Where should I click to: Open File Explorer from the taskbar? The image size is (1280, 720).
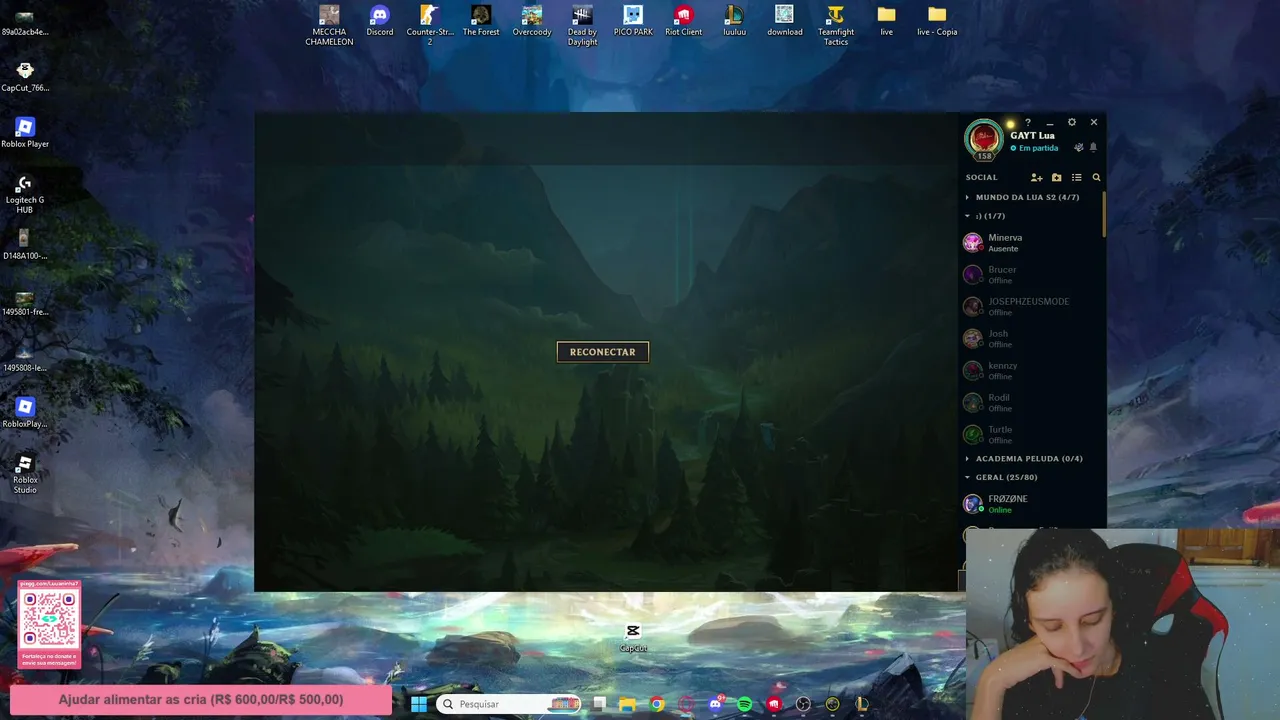point(627,704)
